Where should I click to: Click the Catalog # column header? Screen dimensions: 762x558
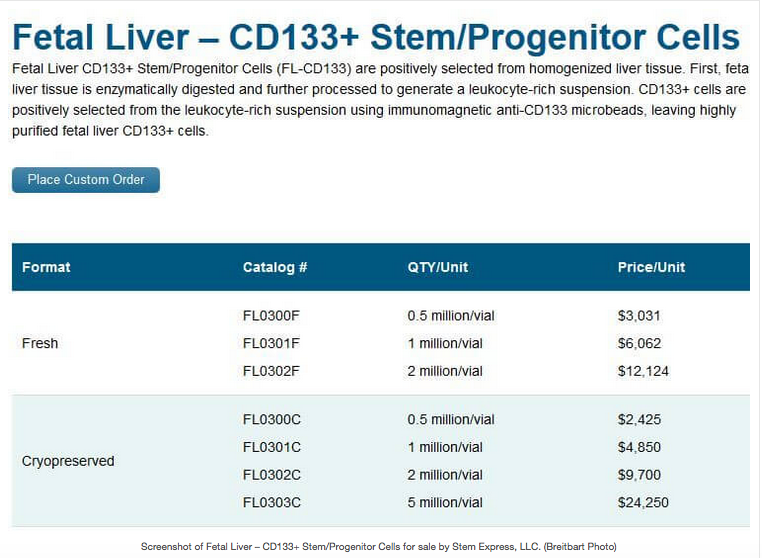click(275, 267)
